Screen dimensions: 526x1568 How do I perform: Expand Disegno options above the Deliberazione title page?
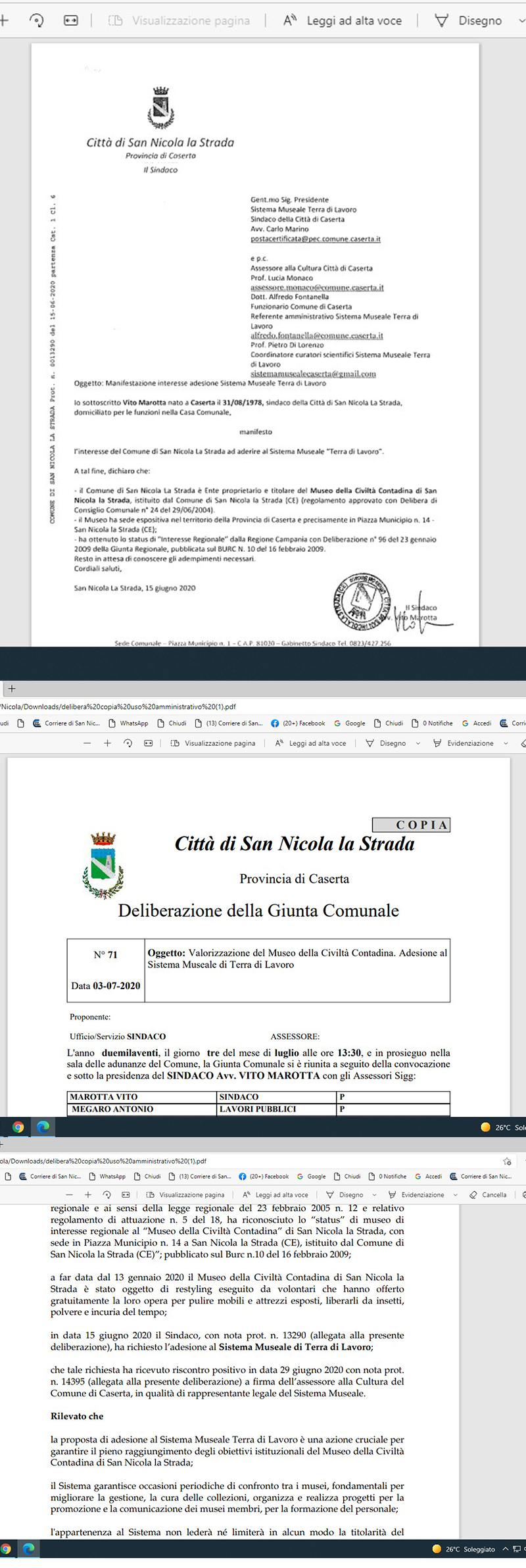418,743
